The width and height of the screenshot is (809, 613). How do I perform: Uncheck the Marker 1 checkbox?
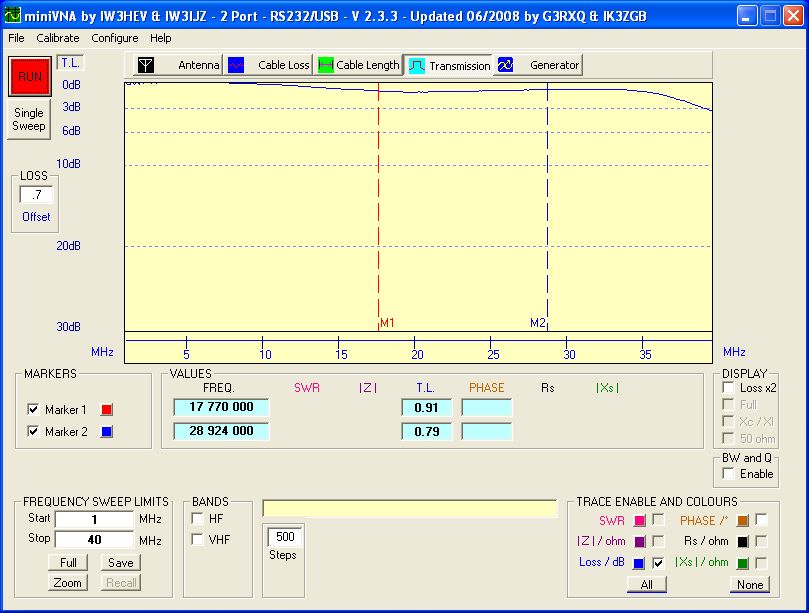coord(33,410)
